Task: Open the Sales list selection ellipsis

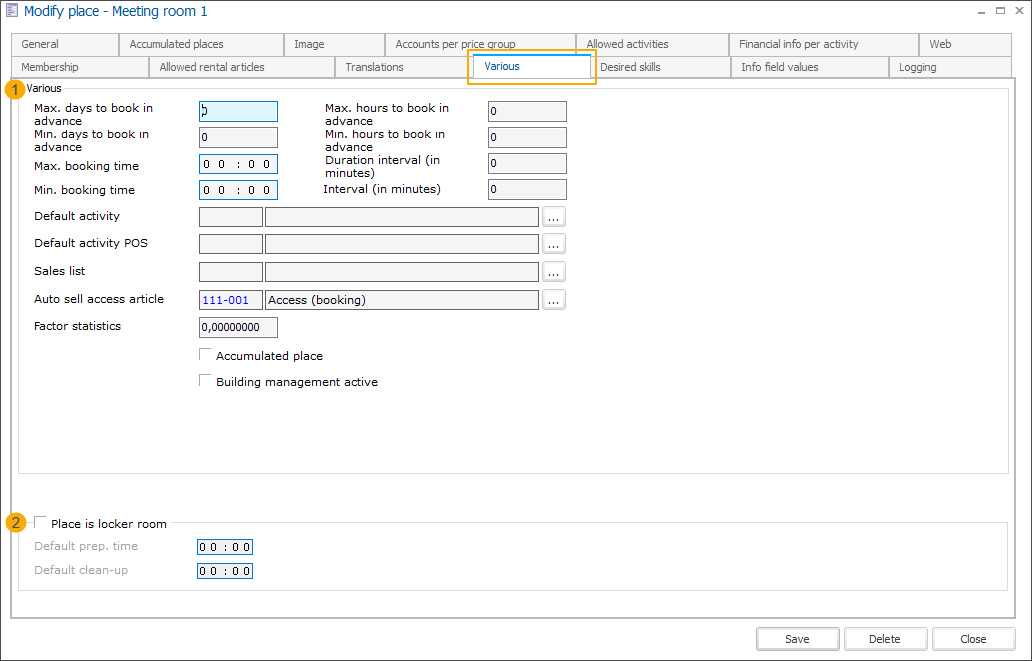Action: 553,271
